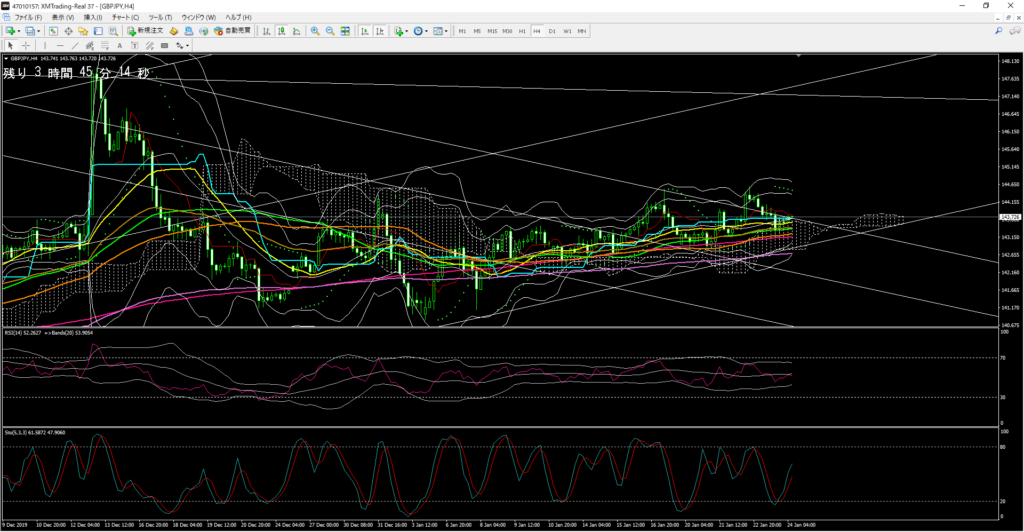Image resolution: width=1024 pixels, height=532 pixels.
Task: Open the Terminal panel icon
Action: tap(98, 31)
